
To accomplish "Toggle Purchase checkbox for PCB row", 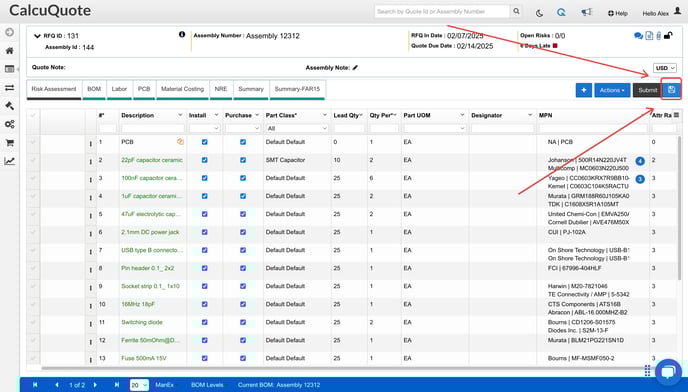I will [x=243, y=142].
